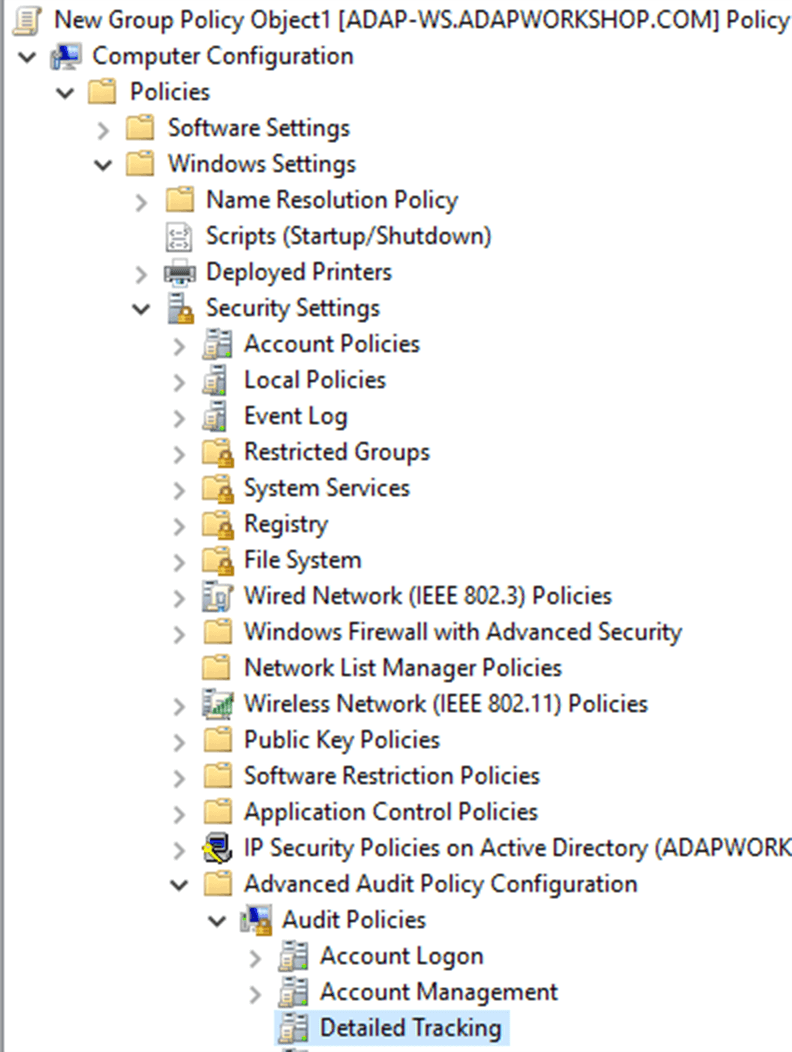792x1052 pixels.
Task: Click the Deployed Printers printer icon
Action: coord(180,272)
